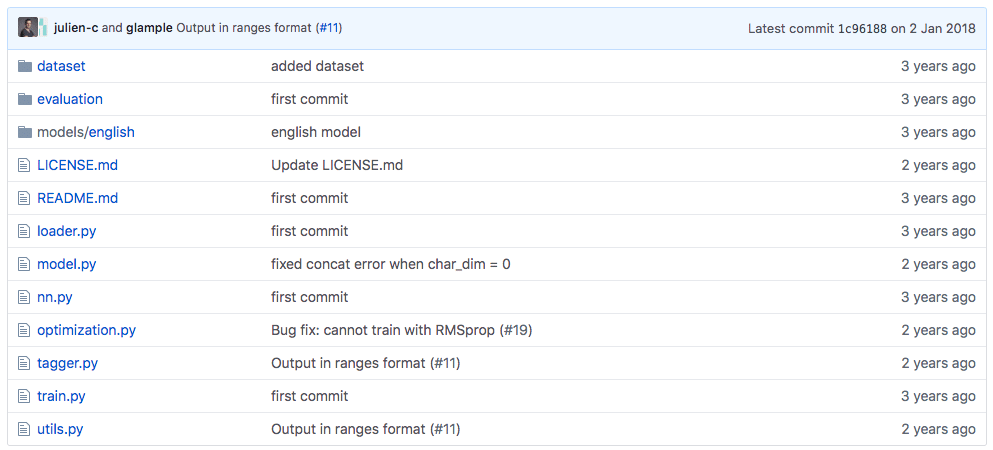This screenshot has height=450, width=993.
Task: Open the model.py file
Action: pyautogui.click(x=66, y=264)
